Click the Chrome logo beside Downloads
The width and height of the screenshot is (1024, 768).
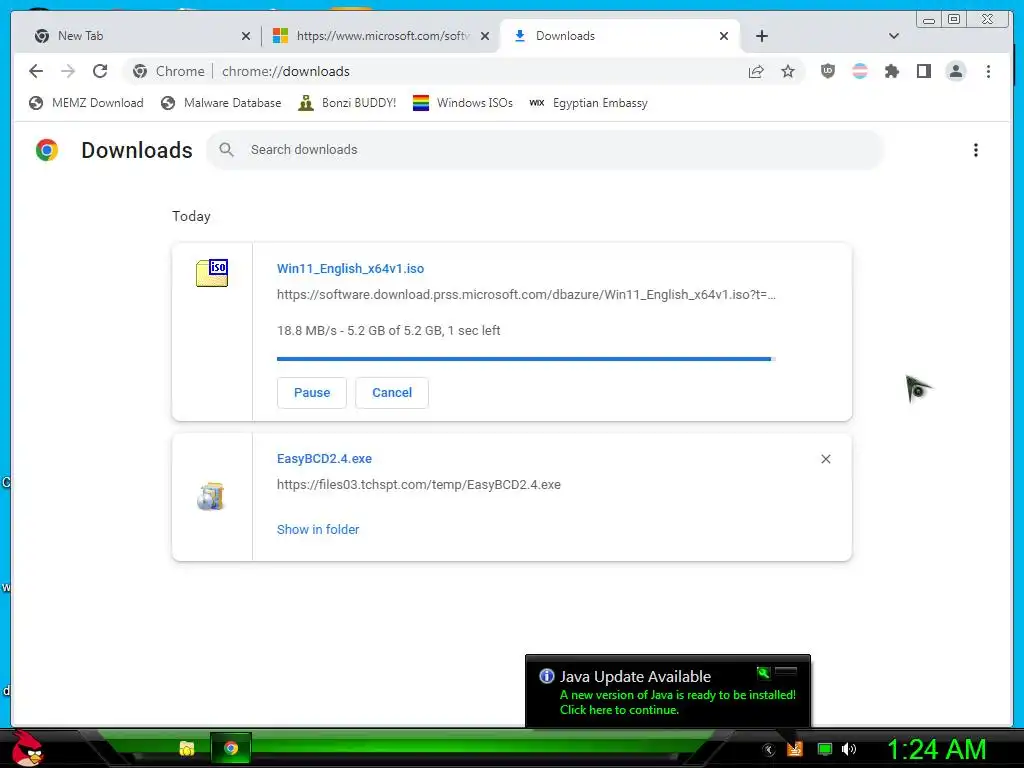(x=47, y=150)
